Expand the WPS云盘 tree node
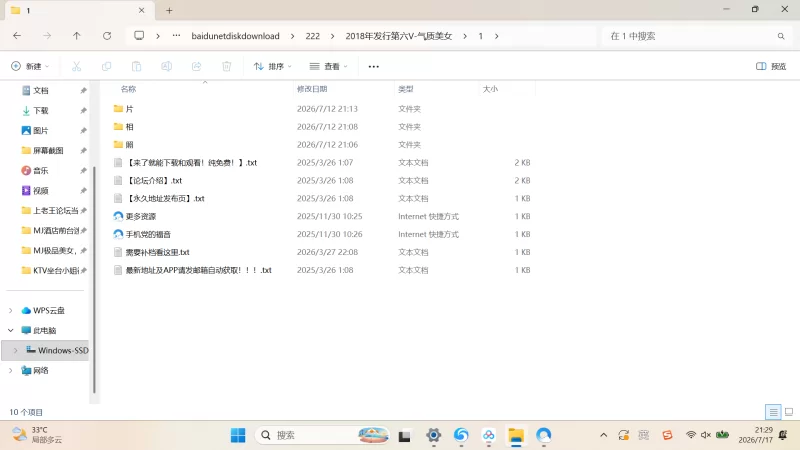800x450 pixels. click(x=11, y=310)
